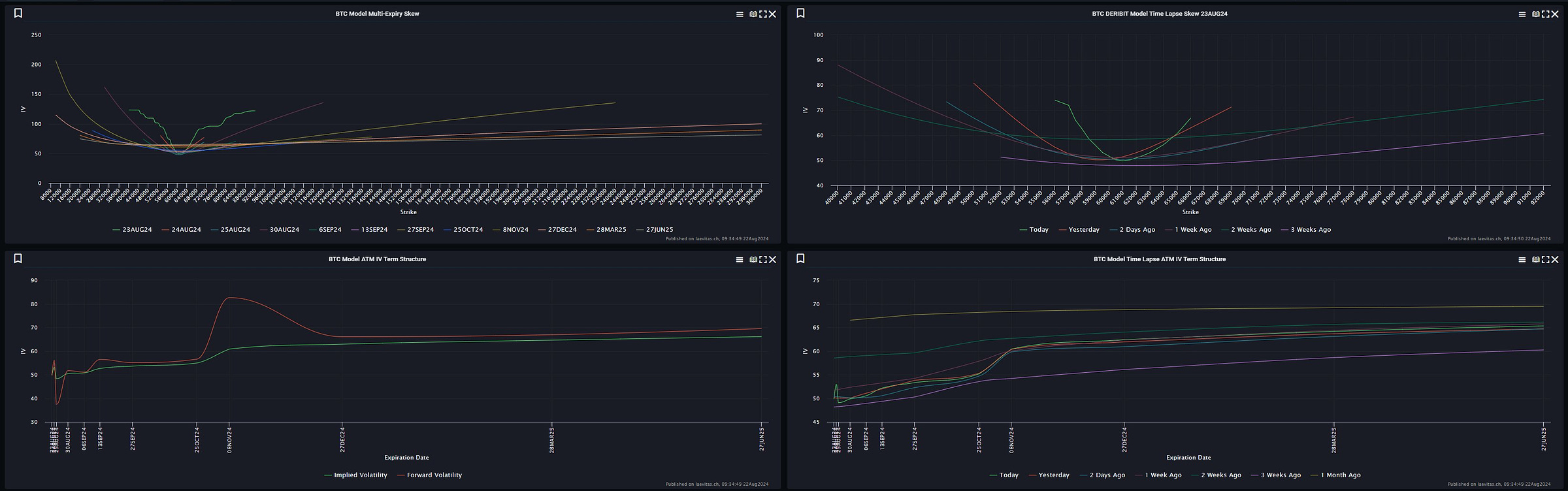Toggle the 27SEP24 legend series

coord(416,230)
